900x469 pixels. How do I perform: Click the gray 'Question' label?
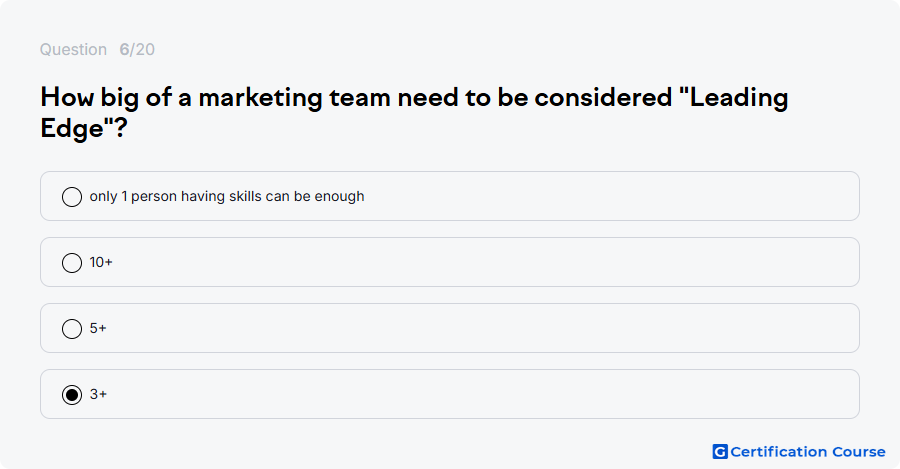tap(73, 49)
